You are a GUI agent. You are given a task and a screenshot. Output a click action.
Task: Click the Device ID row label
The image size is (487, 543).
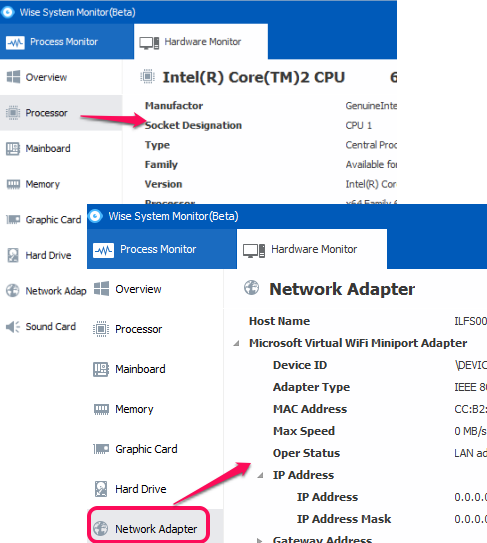tap(300, 365)
